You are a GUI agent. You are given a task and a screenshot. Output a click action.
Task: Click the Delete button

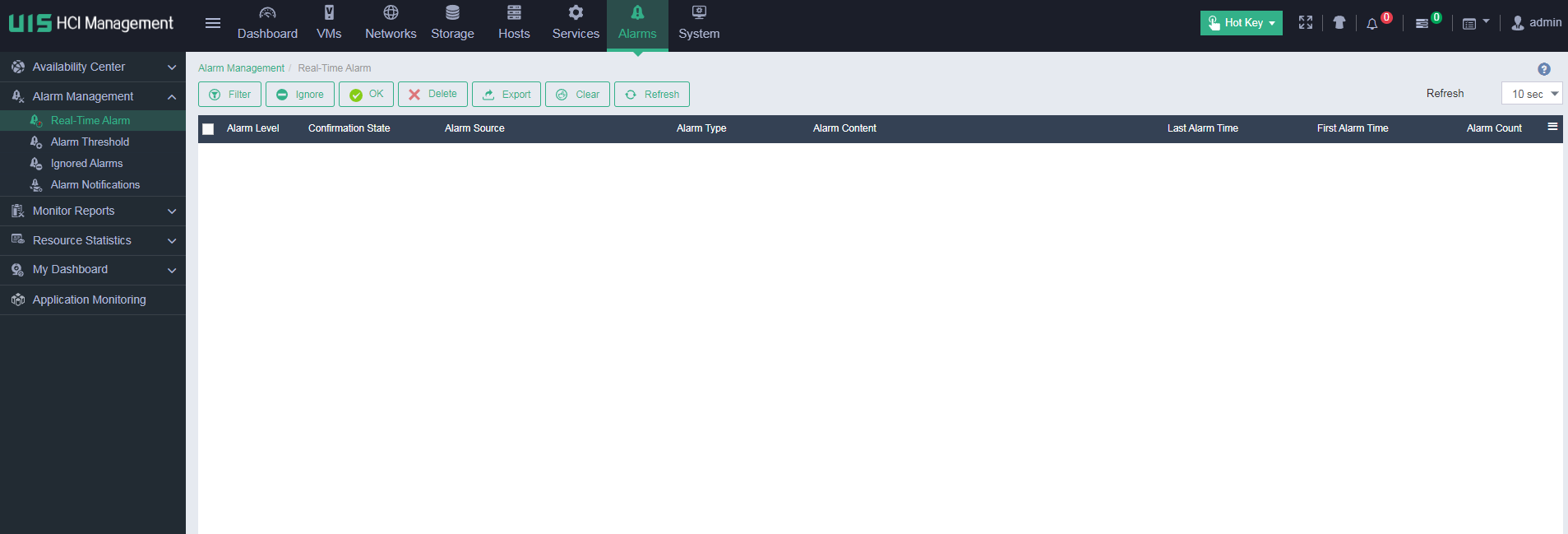[432, 95]
